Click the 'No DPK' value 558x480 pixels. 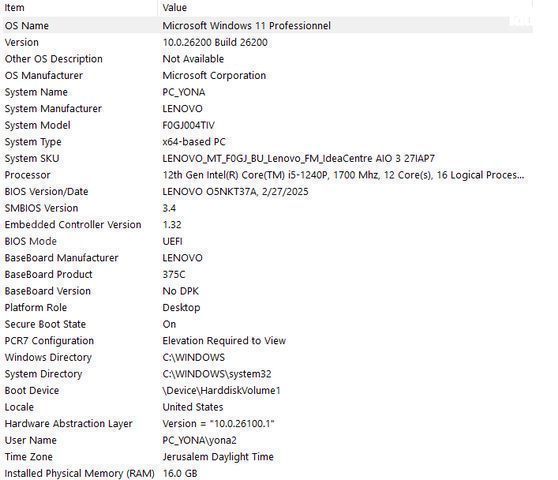pos(180,291)
